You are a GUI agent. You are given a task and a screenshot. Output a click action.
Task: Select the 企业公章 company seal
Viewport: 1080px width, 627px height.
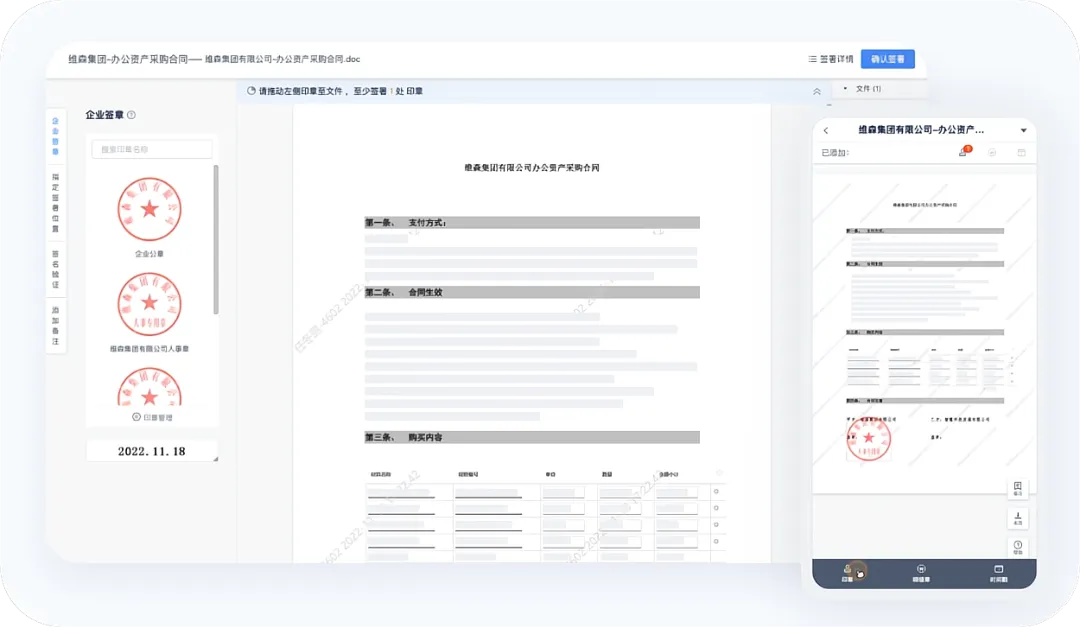click(x=149, y=210)
